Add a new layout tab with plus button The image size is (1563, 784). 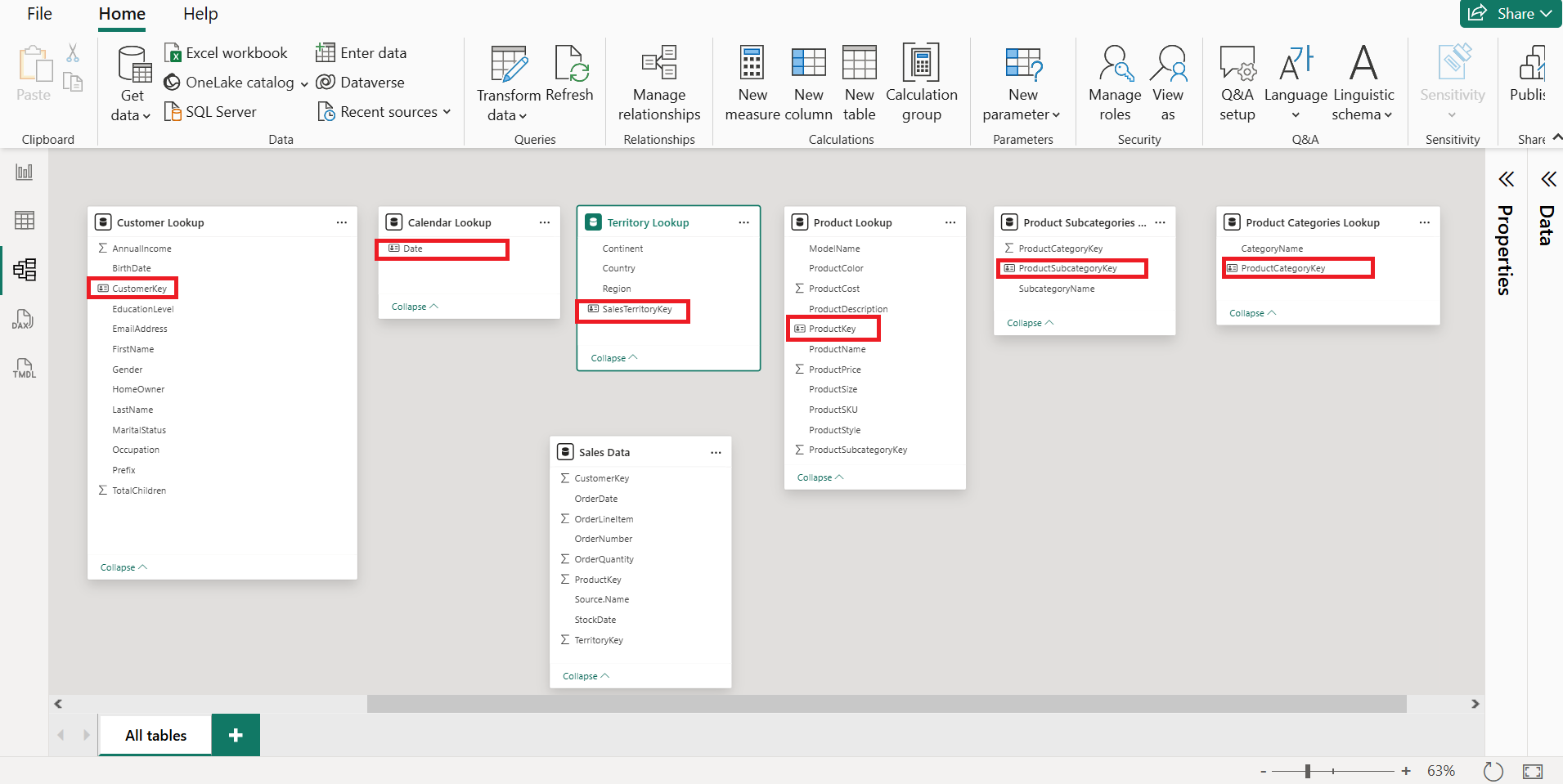(x=236, y=735)
